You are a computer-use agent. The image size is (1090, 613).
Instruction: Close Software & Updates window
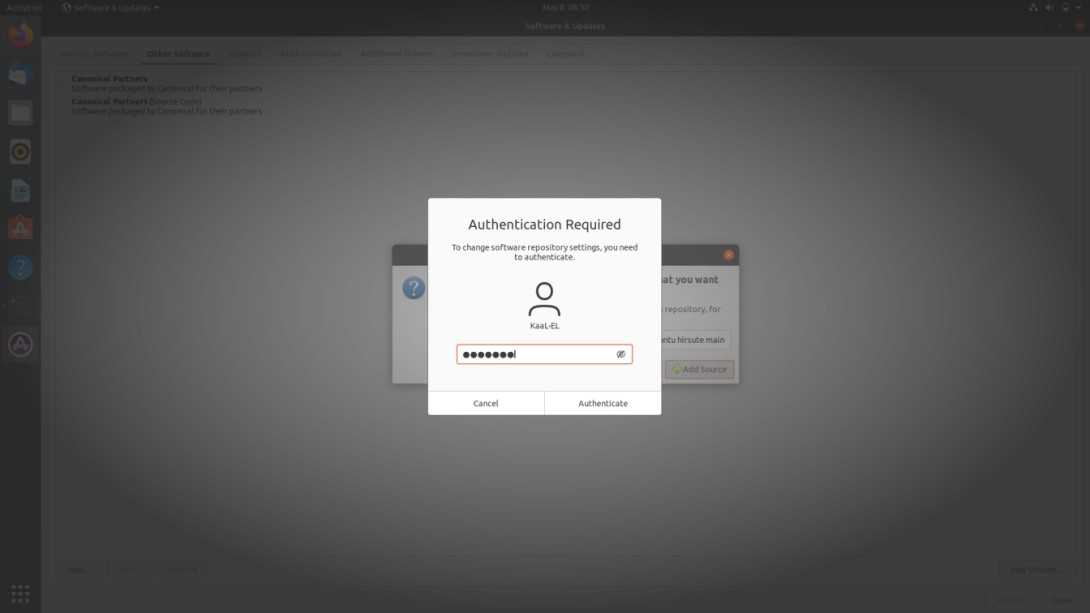click(x=1079, y=26)
